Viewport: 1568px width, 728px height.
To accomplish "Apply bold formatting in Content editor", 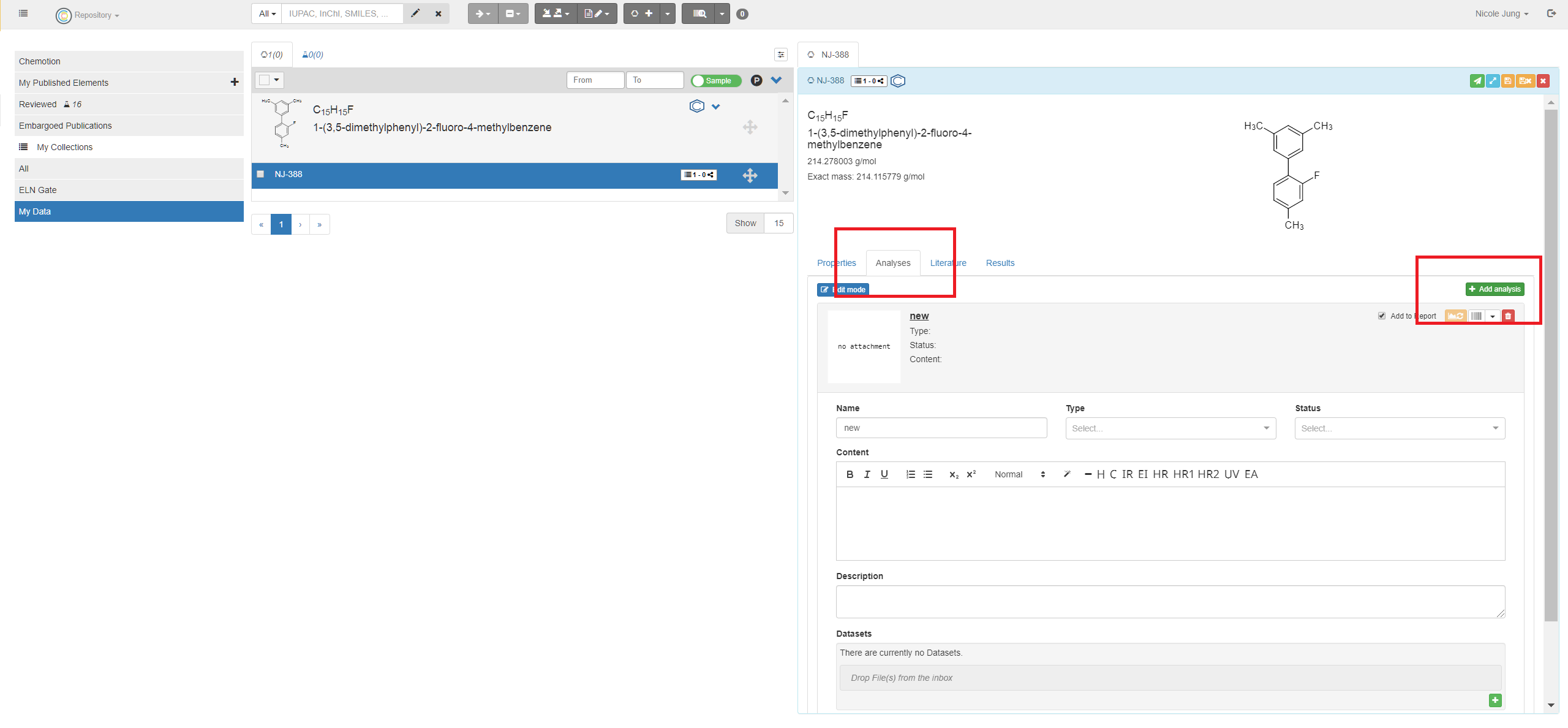I will point(850,474).
